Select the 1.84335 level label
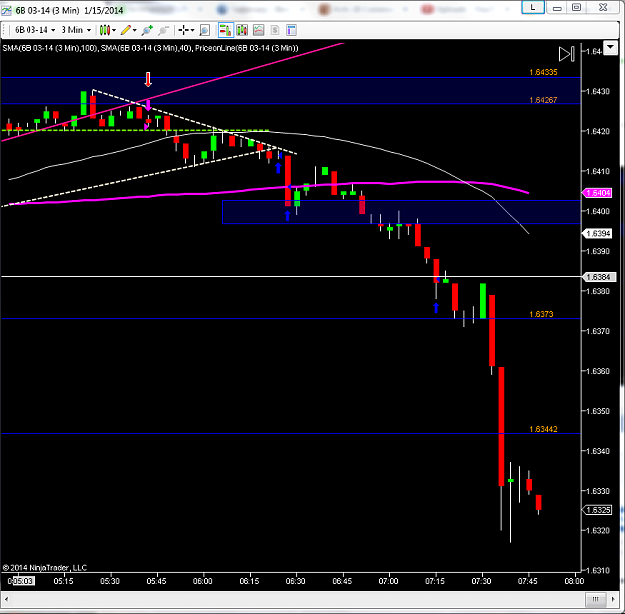The image size is (625, 614). tap(543, 72)
